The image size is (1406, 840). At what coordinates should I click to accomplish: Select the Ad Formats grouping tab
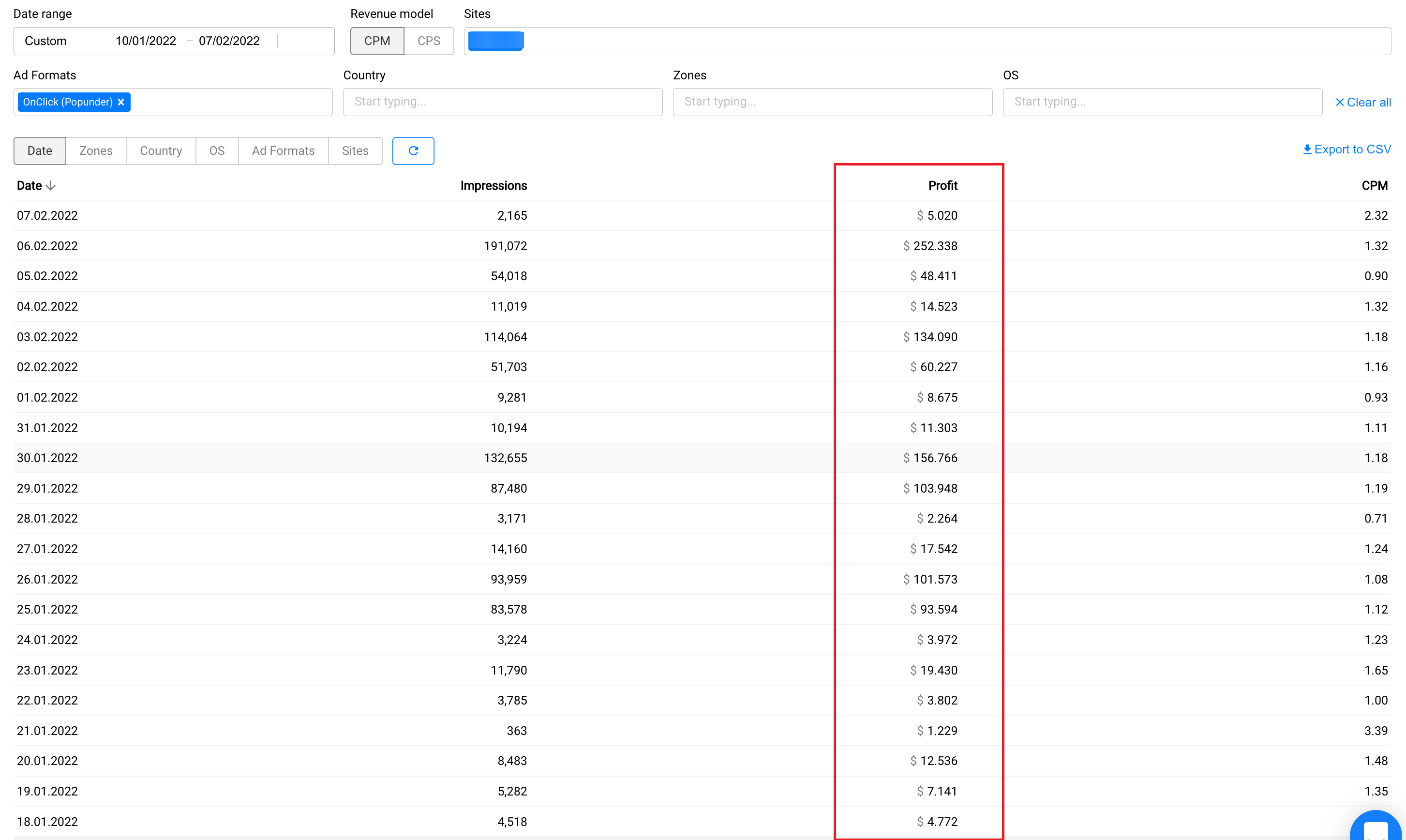tap(283, 150)
